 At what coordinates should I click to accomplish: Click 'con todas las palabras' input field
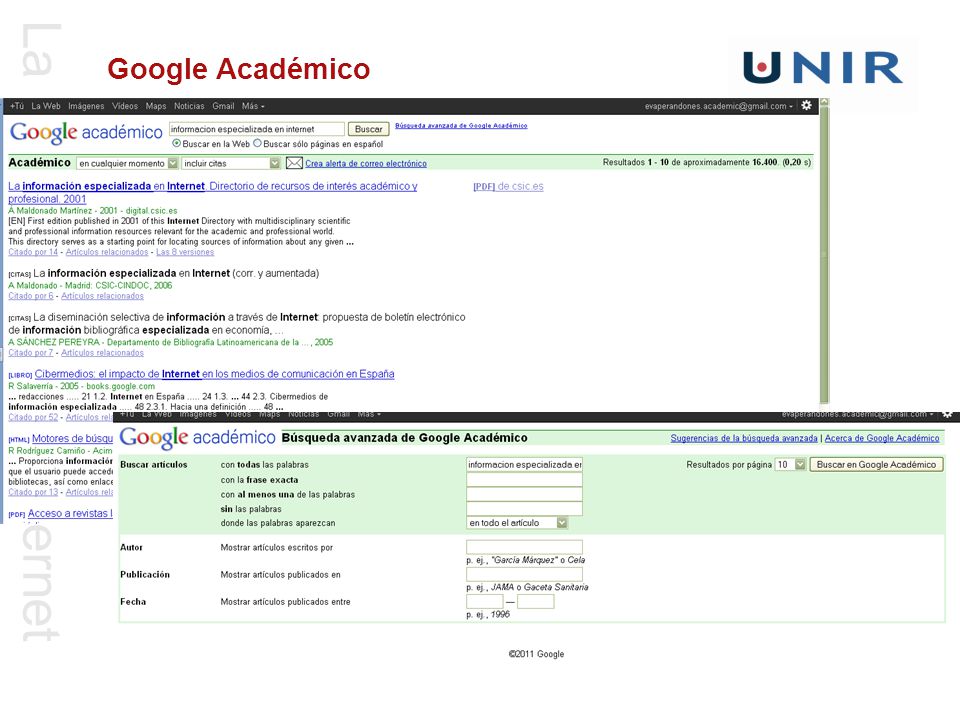(x=524, y=465)
